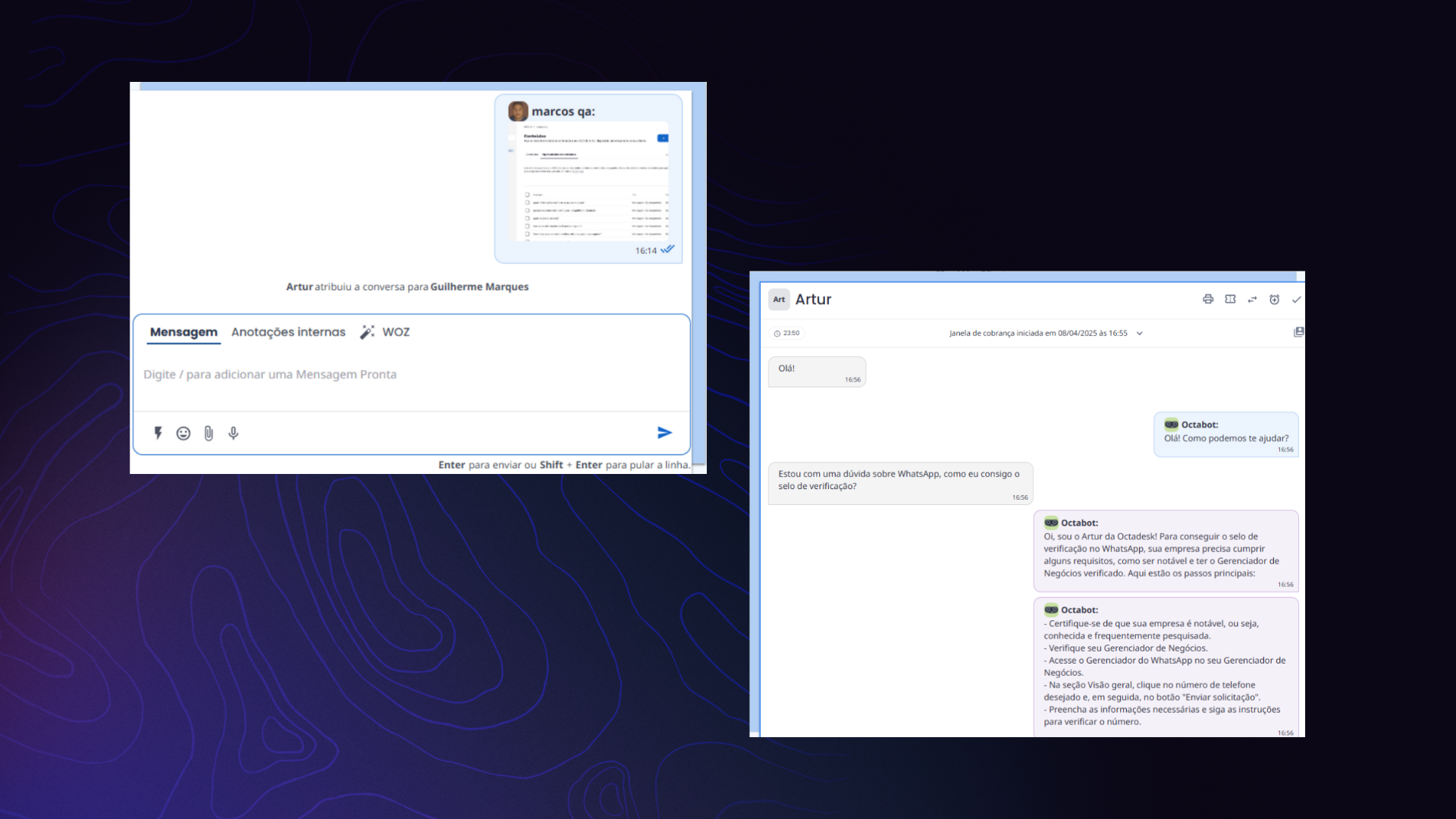
Task: Select the Mensagem tab
Action: pos(184,332)
